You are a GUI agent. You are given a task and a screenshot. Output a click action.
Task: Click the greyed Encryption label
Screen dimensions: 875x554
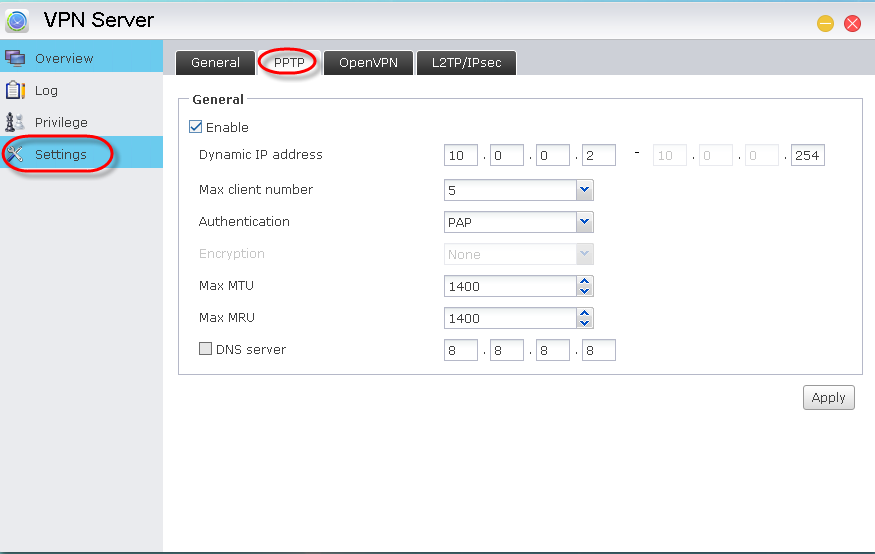pos(232,253)
